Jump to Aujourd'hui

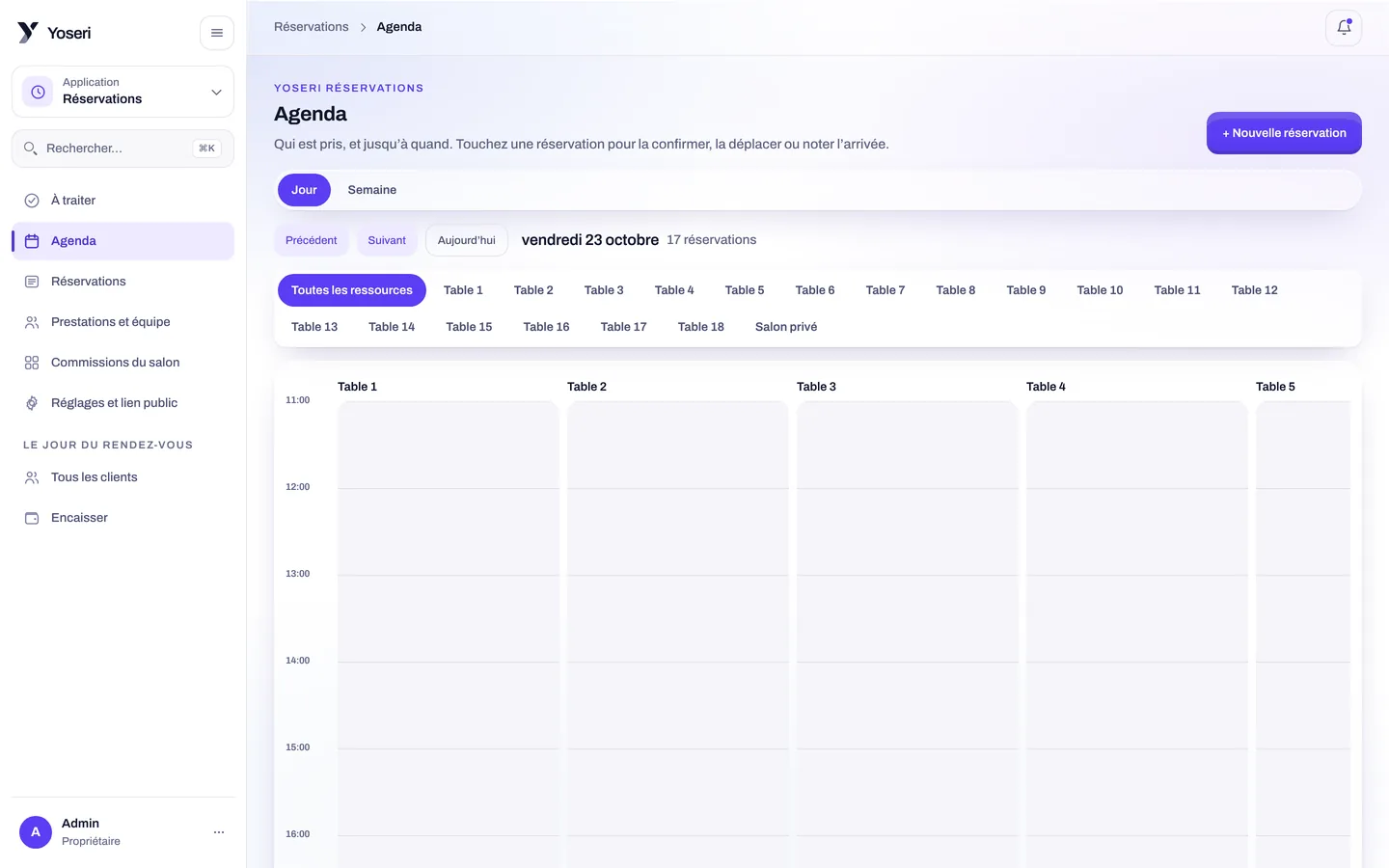coord(467,240)
